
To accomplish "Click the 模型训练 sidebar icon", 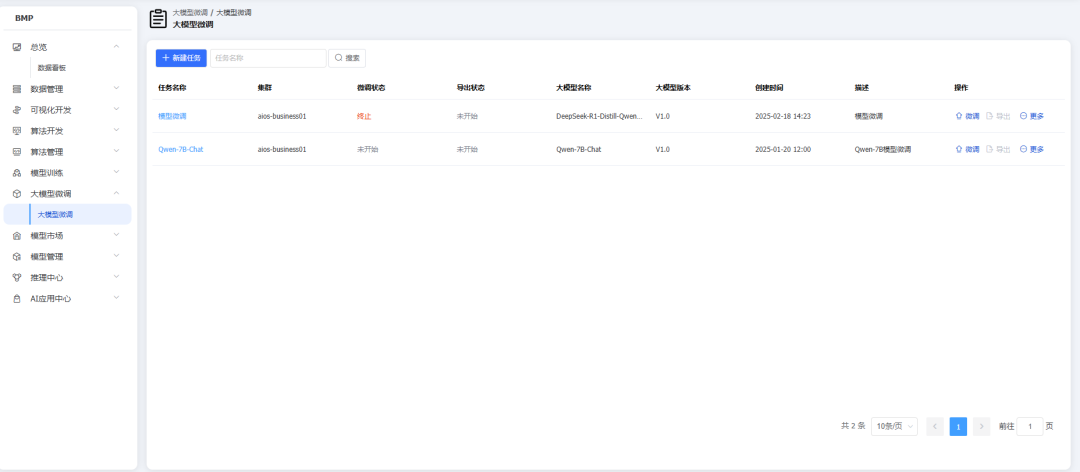I will pyautogui.click(x=17, y=173).
